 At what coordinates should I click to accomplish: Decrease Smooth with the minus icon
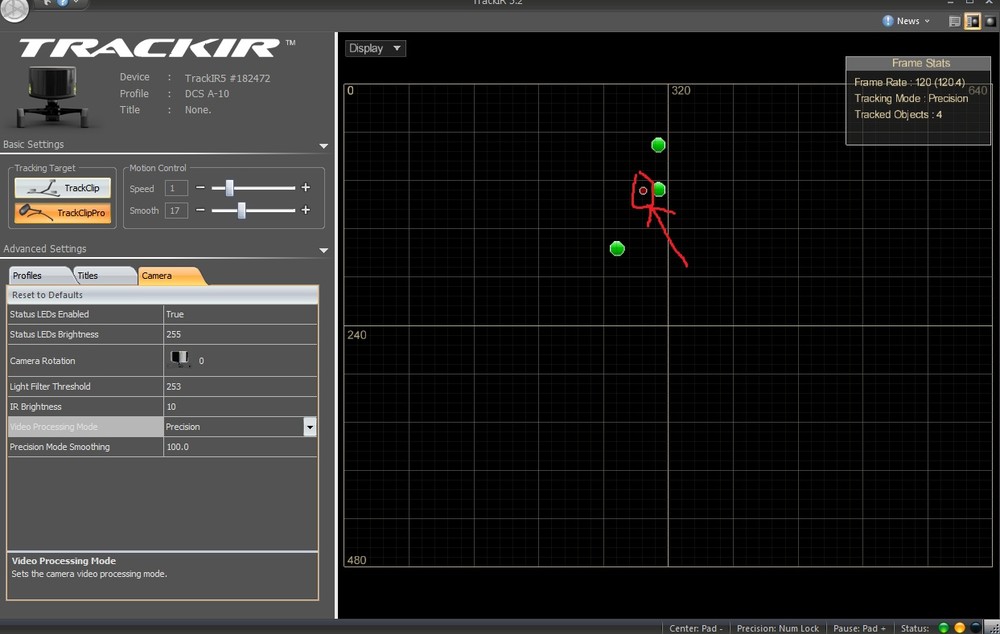point(200,210)
